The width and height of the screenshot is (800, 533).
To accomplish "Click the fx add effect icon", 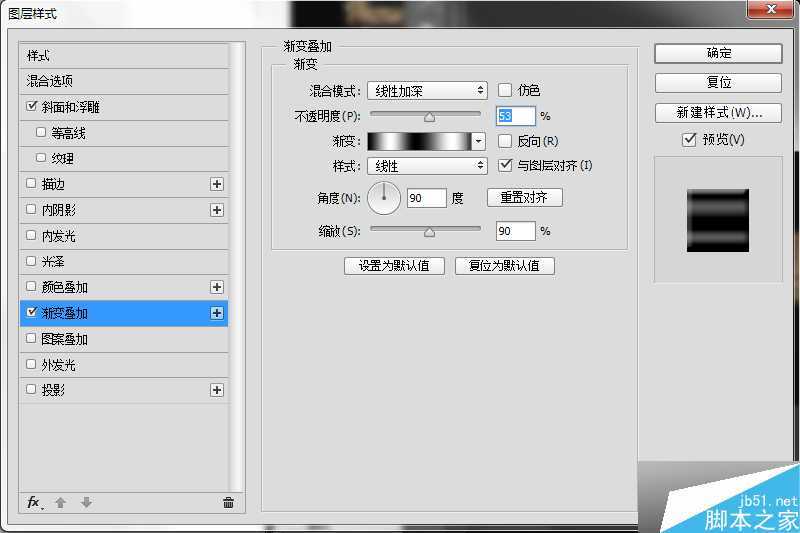I will click(34, 502).
